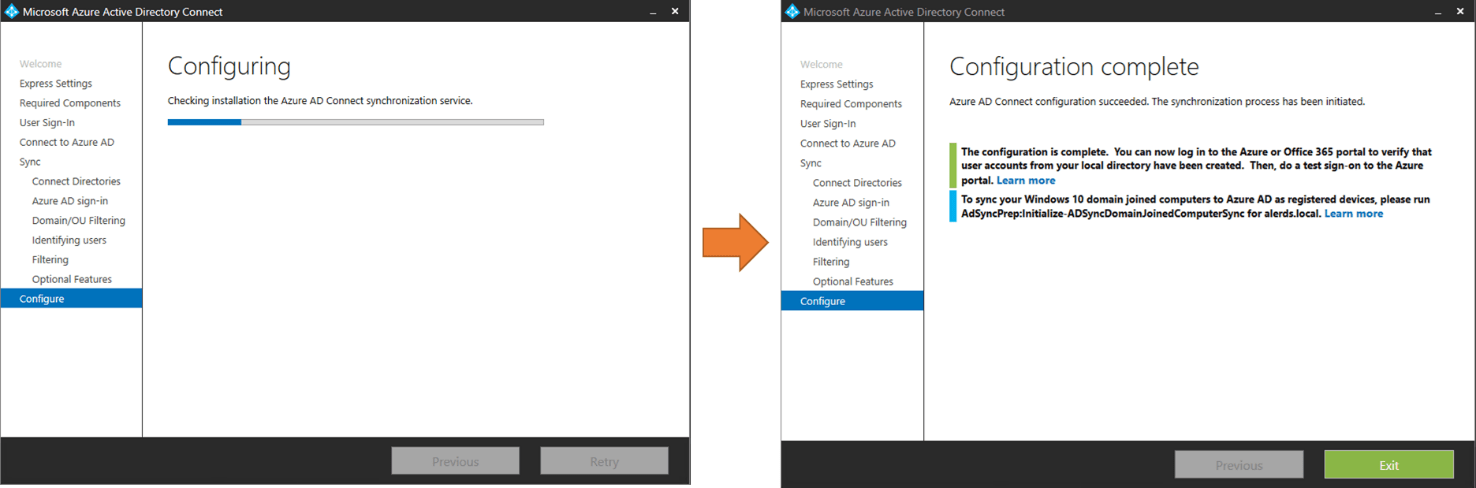Click Azure AD Connect logo in Configuration complete window title bar
The image size is (1476, 488).
pos(793,12)
